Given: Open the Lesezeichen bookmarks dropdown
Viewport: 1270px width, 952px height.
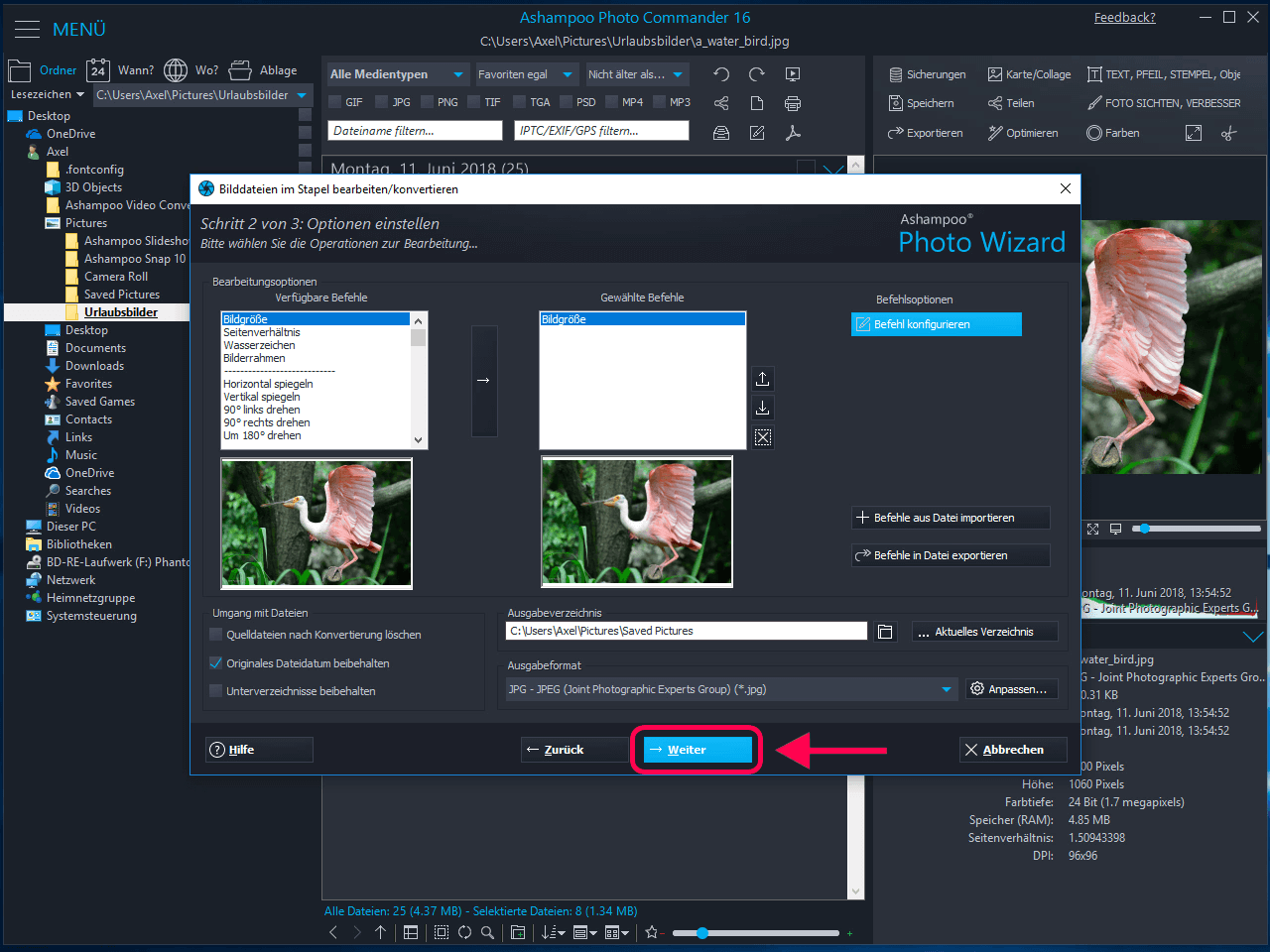Looking at the screenshot, I should (48, 95).
